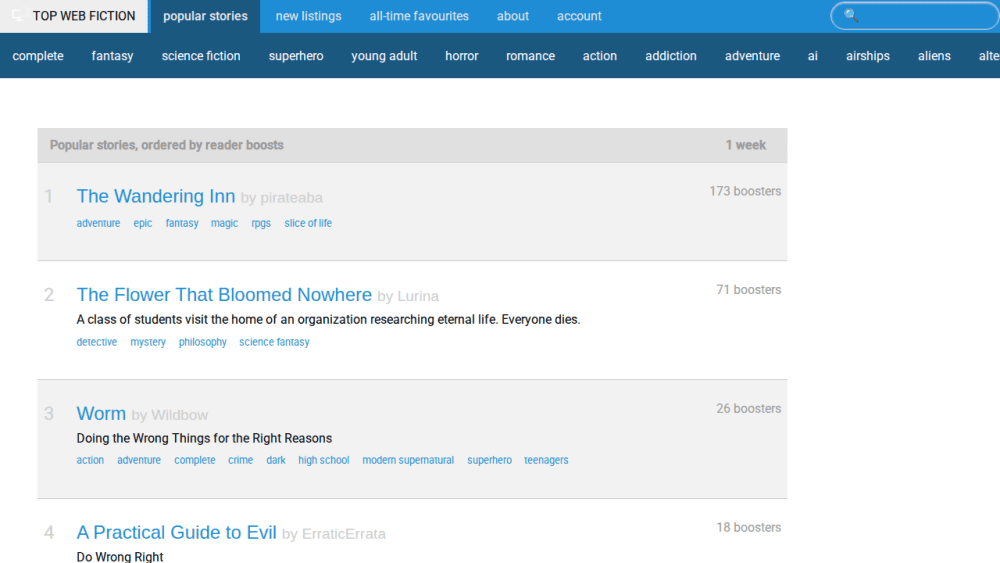Click 71 boosters count
Image resolution: width=1000 pixels, height=563 pixels.
[748, 289]
